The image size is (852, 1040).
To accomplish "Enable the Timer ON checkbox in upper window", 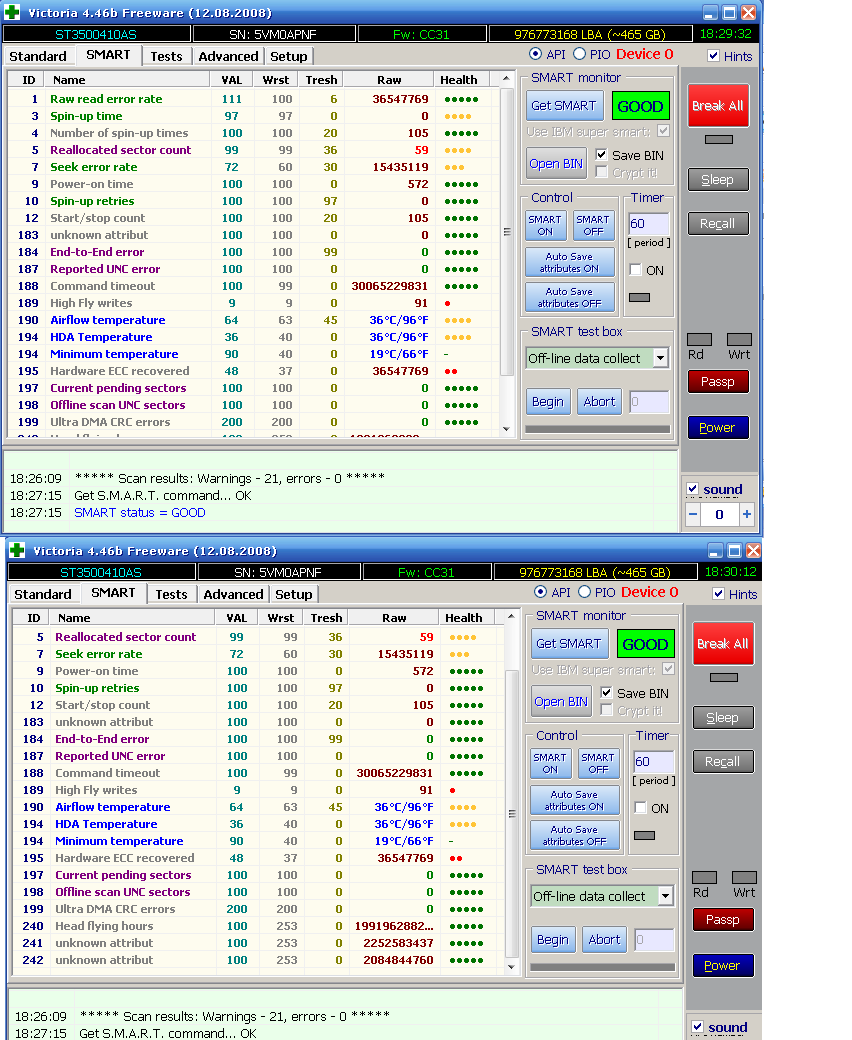I will pos(635,270).
